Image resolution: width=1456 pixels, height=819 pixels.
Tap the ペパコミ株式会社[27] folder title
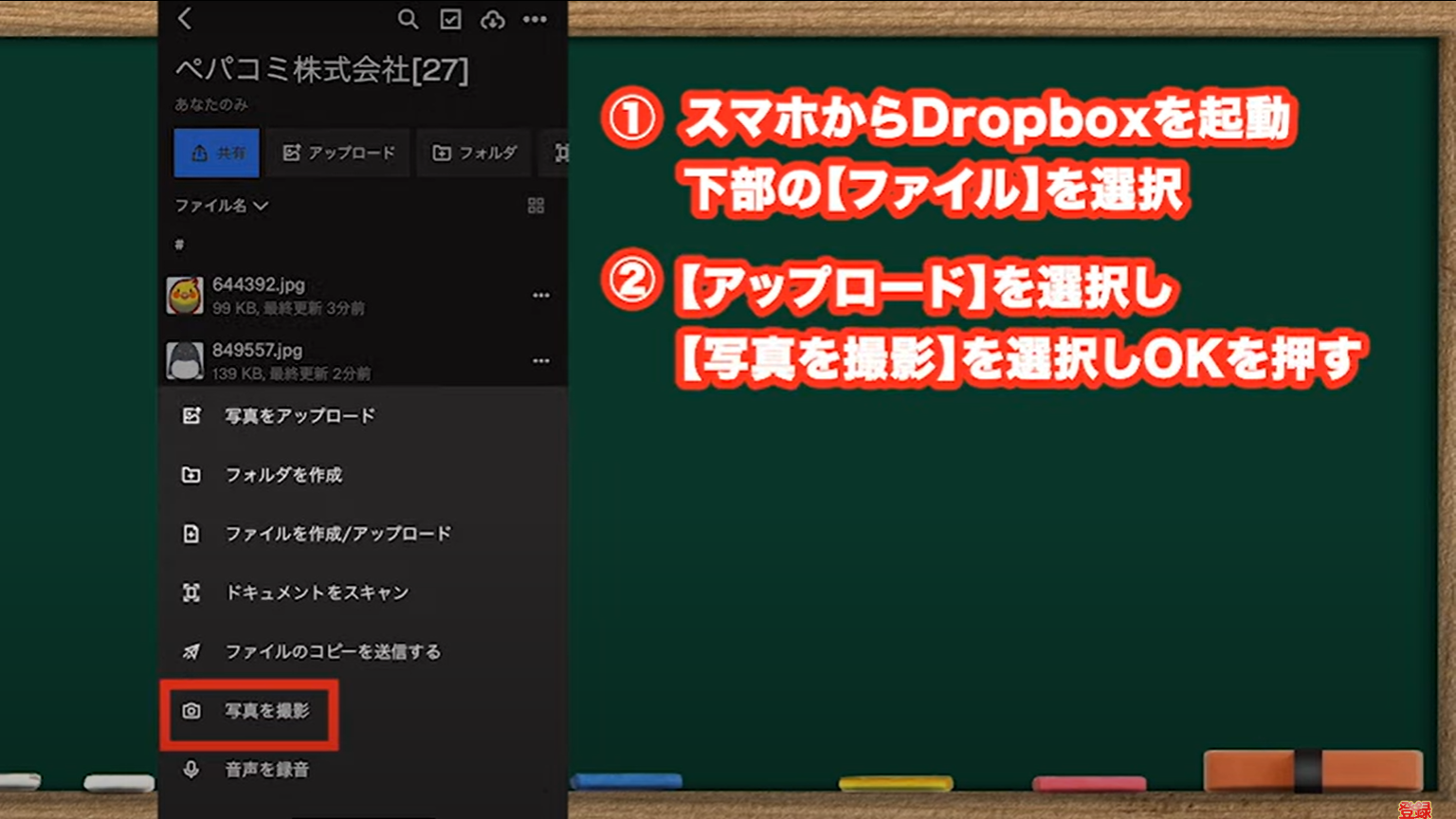click(322, 69)
